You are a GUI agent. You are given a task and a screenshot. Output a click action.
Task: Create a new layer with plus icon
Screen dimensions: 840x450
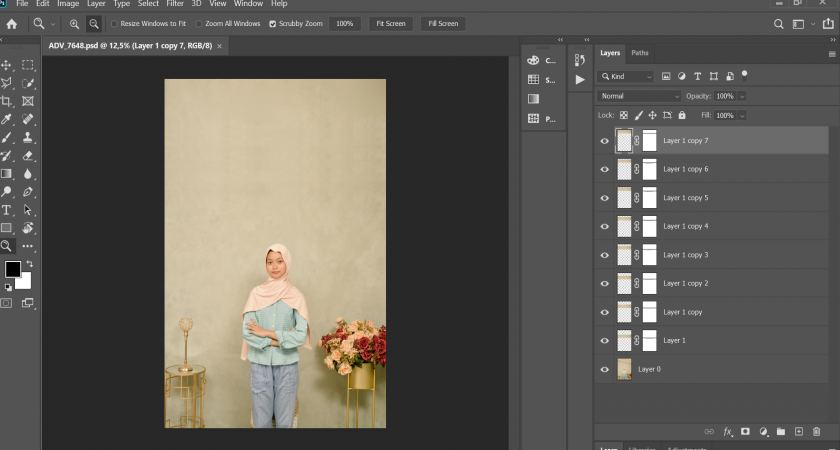pyautogui.click(x=798, y=432)
